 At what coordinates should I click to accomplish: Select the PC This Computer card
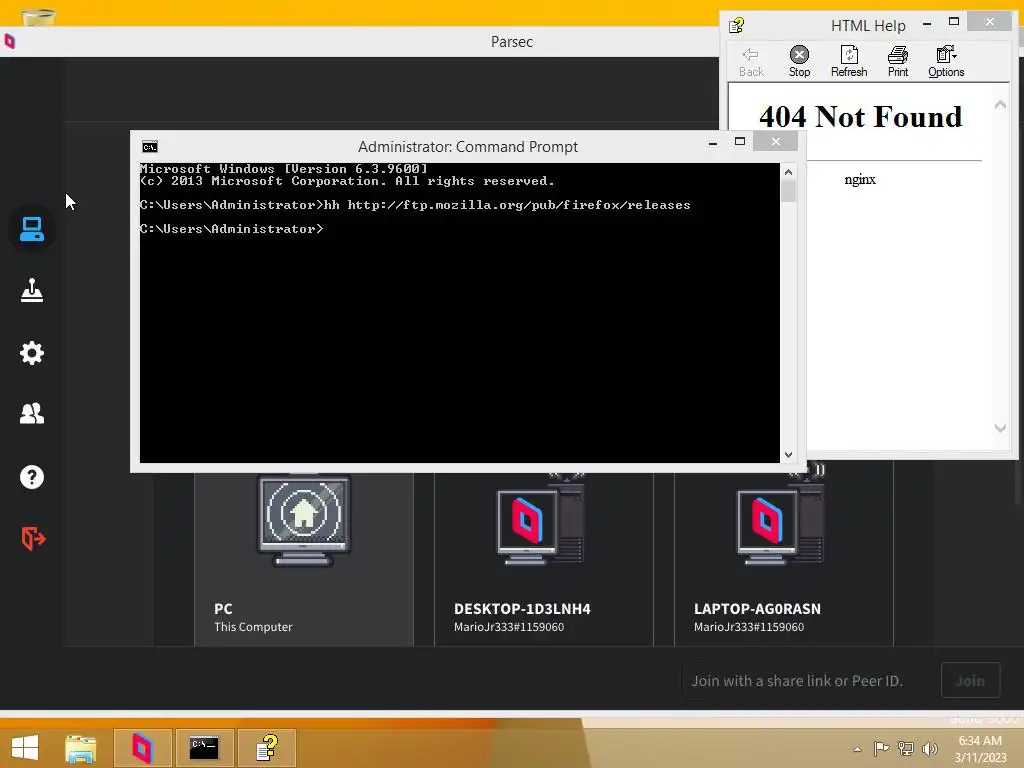coord(304,558)
